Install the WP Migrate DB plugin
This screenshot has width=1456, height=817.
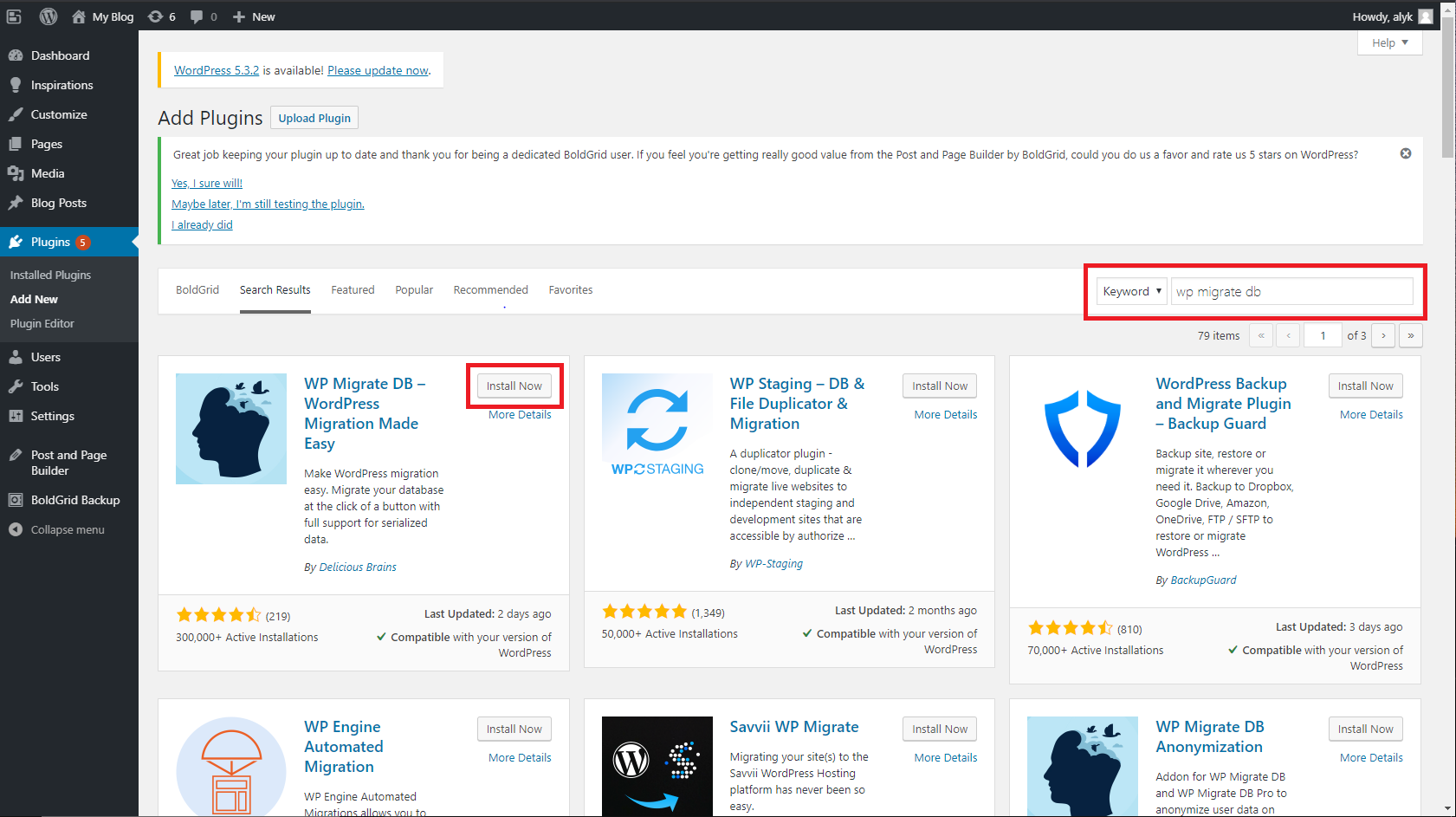pyautogui.click(x=514, y=386)
